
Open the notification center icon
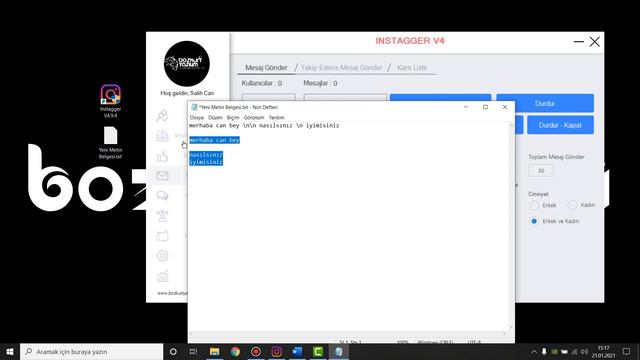627,351
